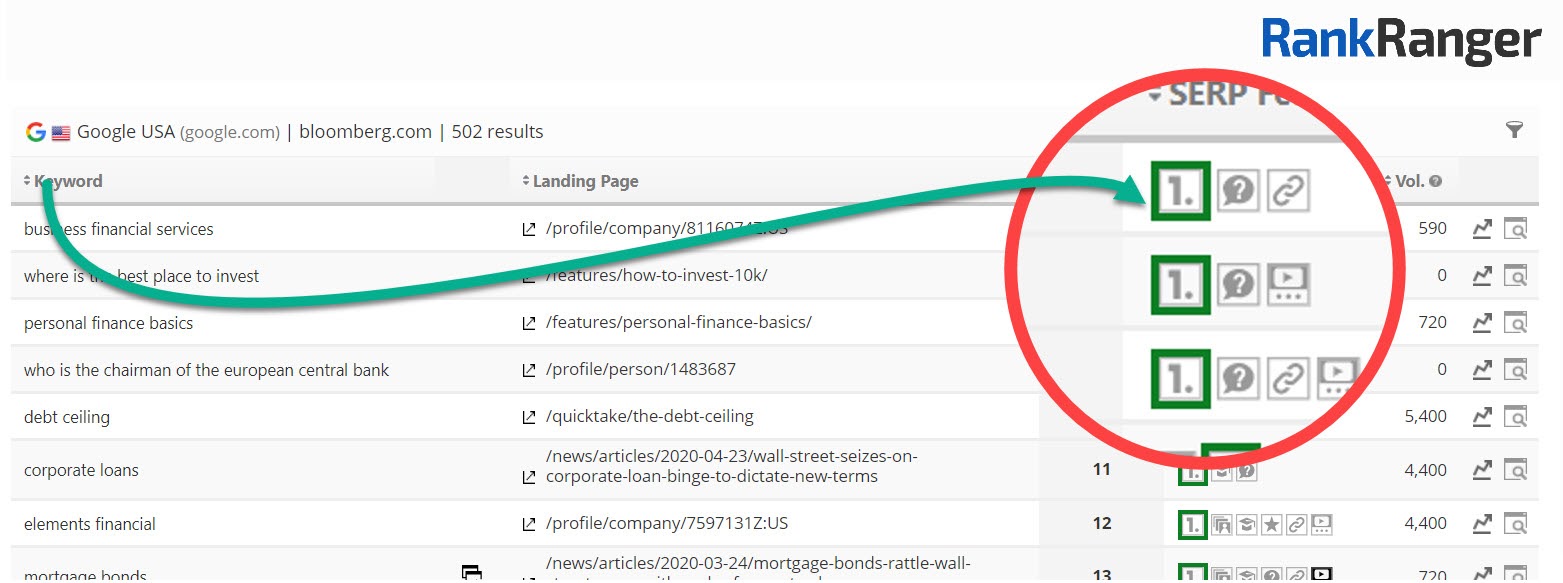Open external link icon for corporate loans article

tap(529, 478)
